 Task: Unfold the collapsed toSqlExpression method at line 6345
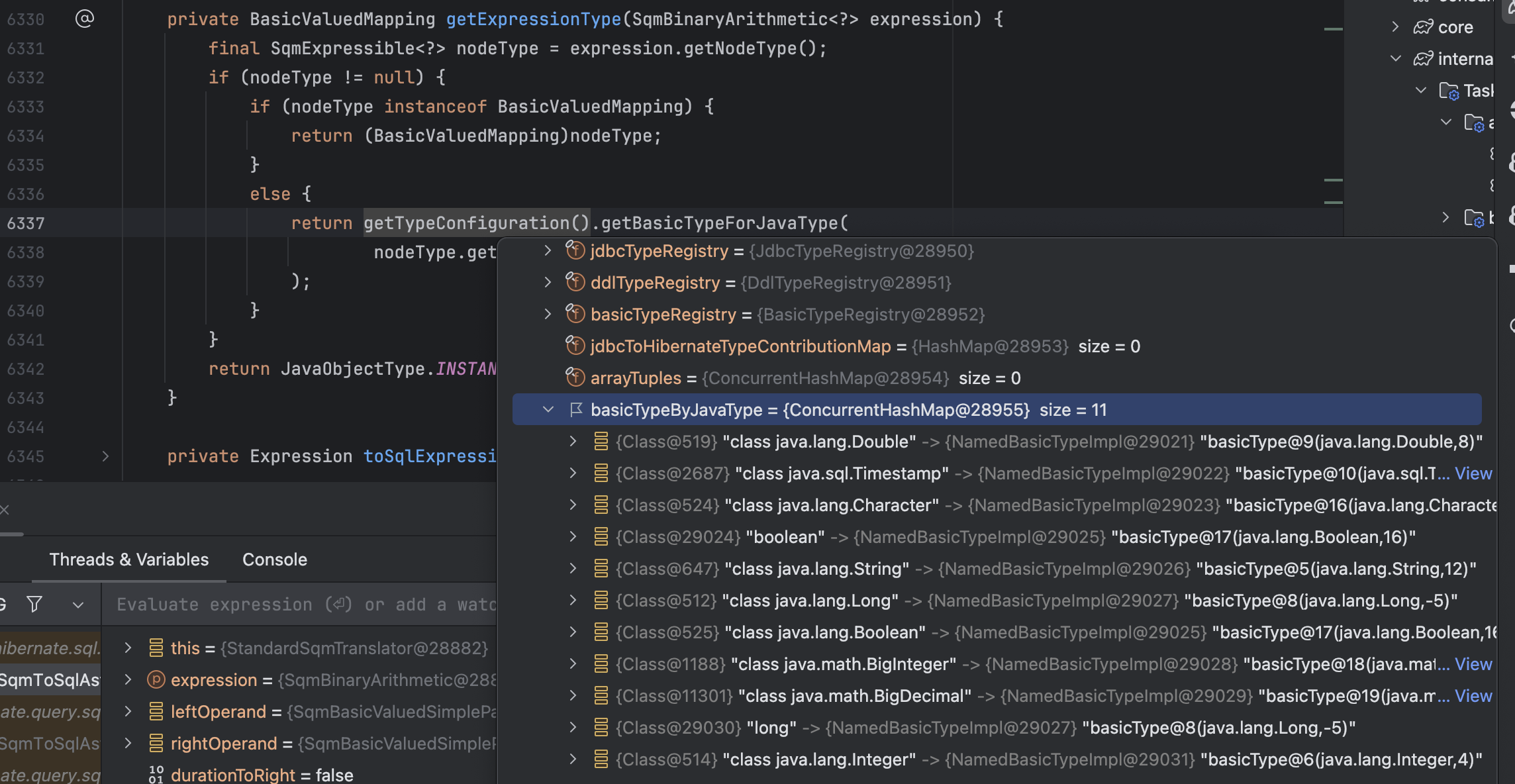(x=105, y=456)
